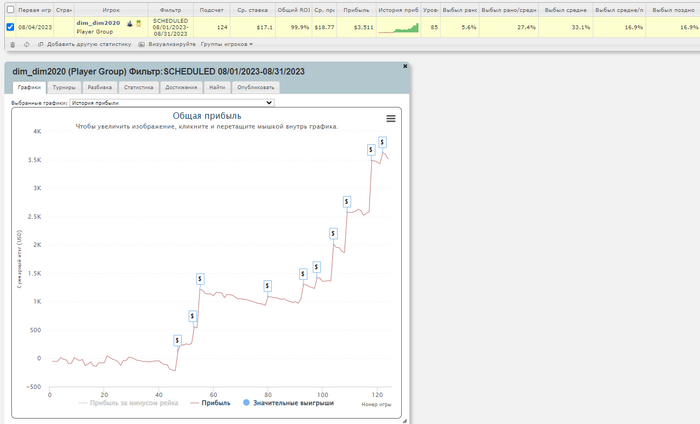This screenshot has width=700, height=424.
Task: Click the topmost $ win marker near game 122
Action: (382, 142)
